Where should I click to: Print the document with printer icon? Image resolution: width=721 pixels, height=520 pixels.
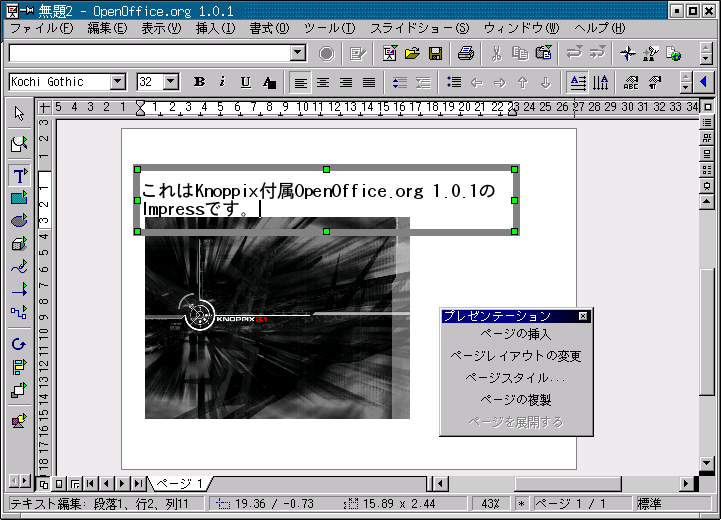pos(466,54)
